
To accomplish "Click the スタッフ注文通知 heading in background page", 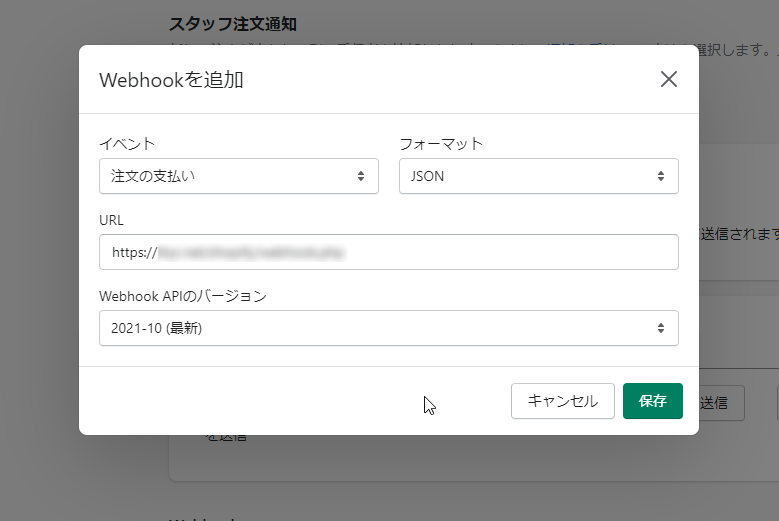I will coord(233,24).
